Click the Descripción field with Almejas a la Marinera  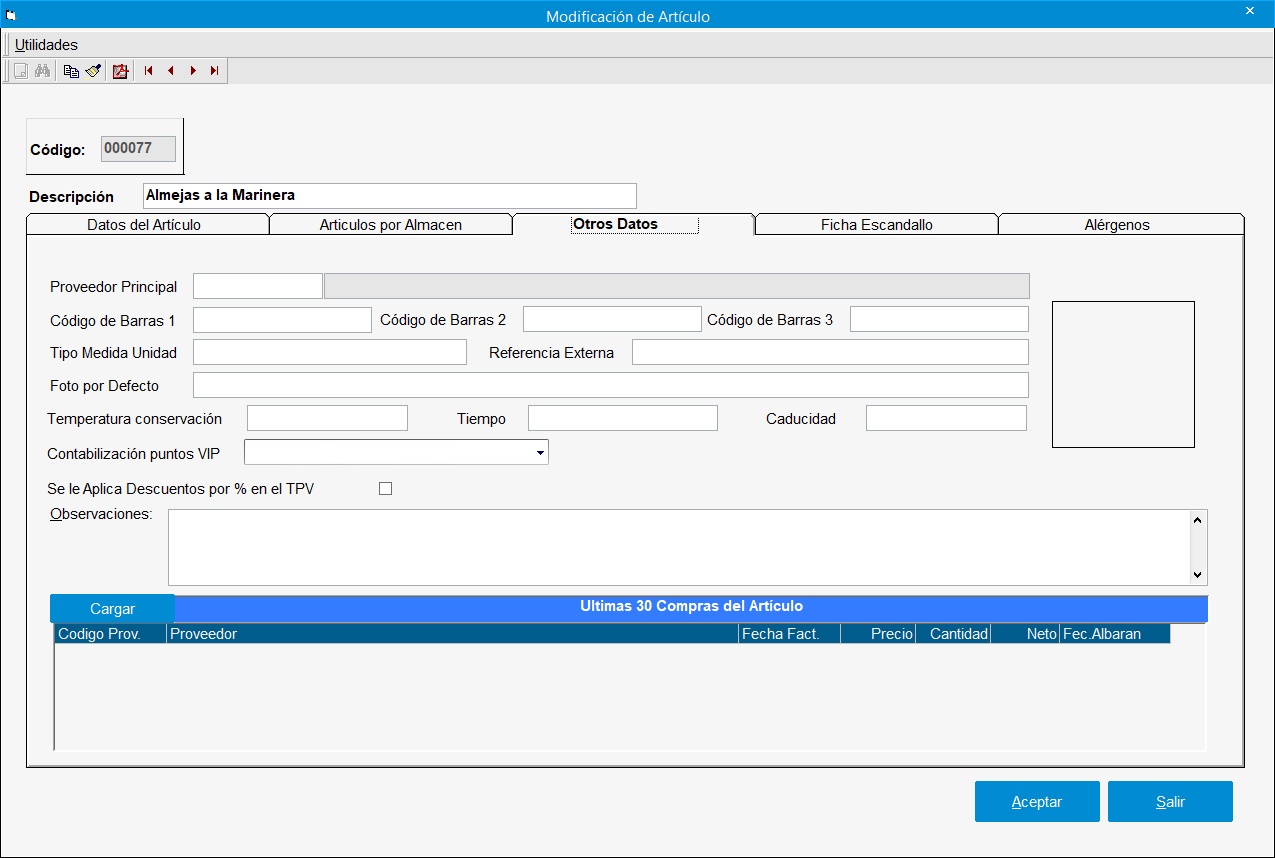coord(389,195)
